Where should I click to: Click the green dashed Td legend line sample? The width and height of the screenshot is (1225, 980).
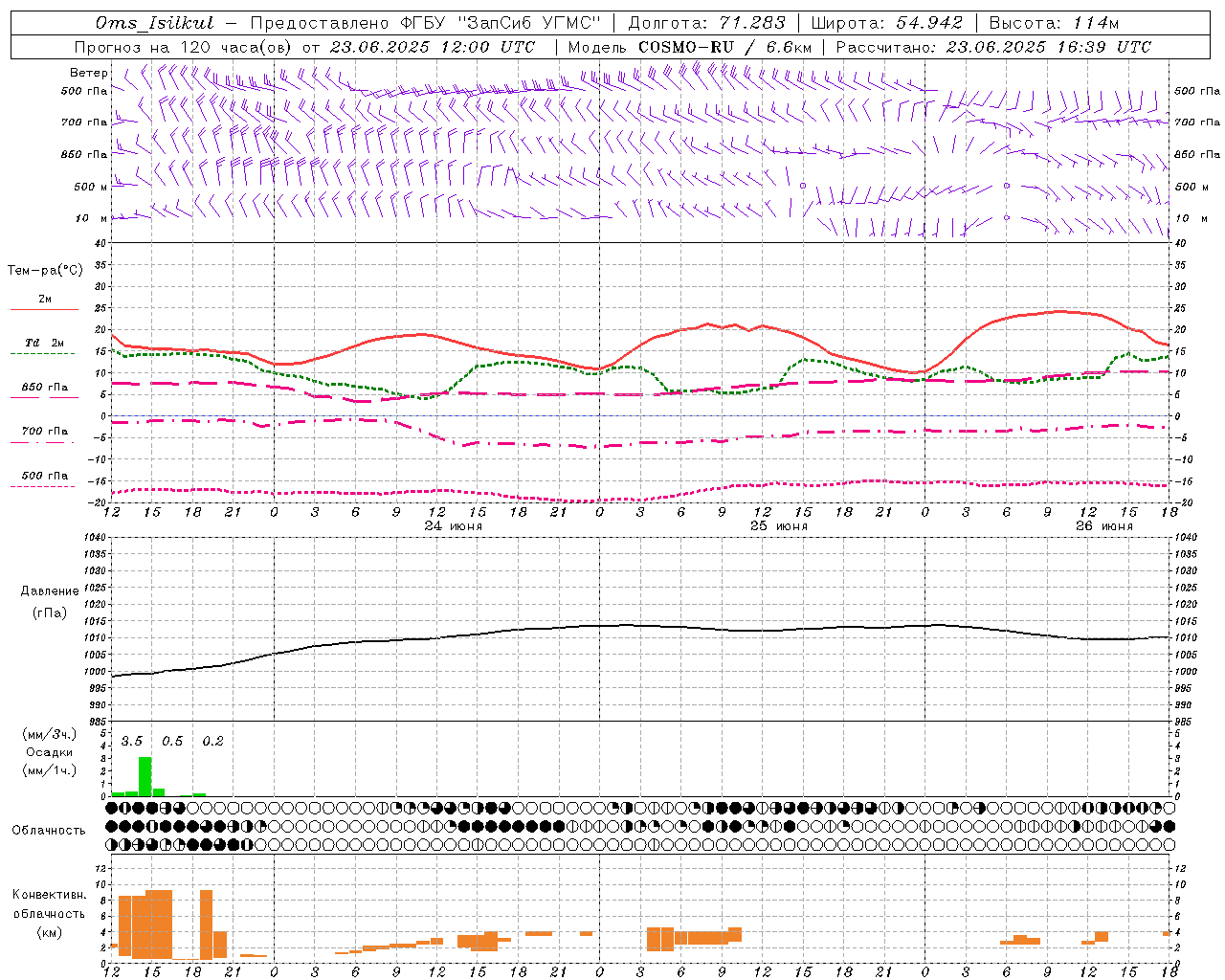point(42,354)
